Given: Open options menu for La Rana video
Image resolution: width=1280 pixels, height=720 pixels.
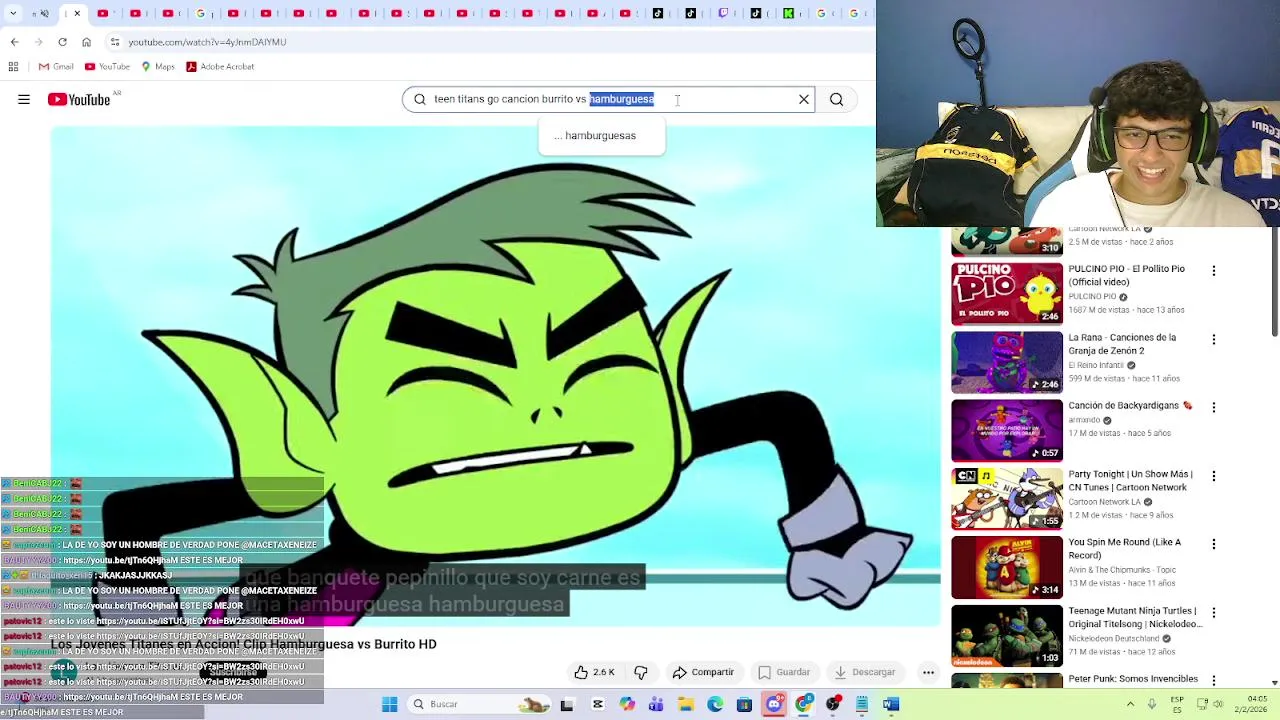Looking at the screenshot, I should tap(1214, 339).
